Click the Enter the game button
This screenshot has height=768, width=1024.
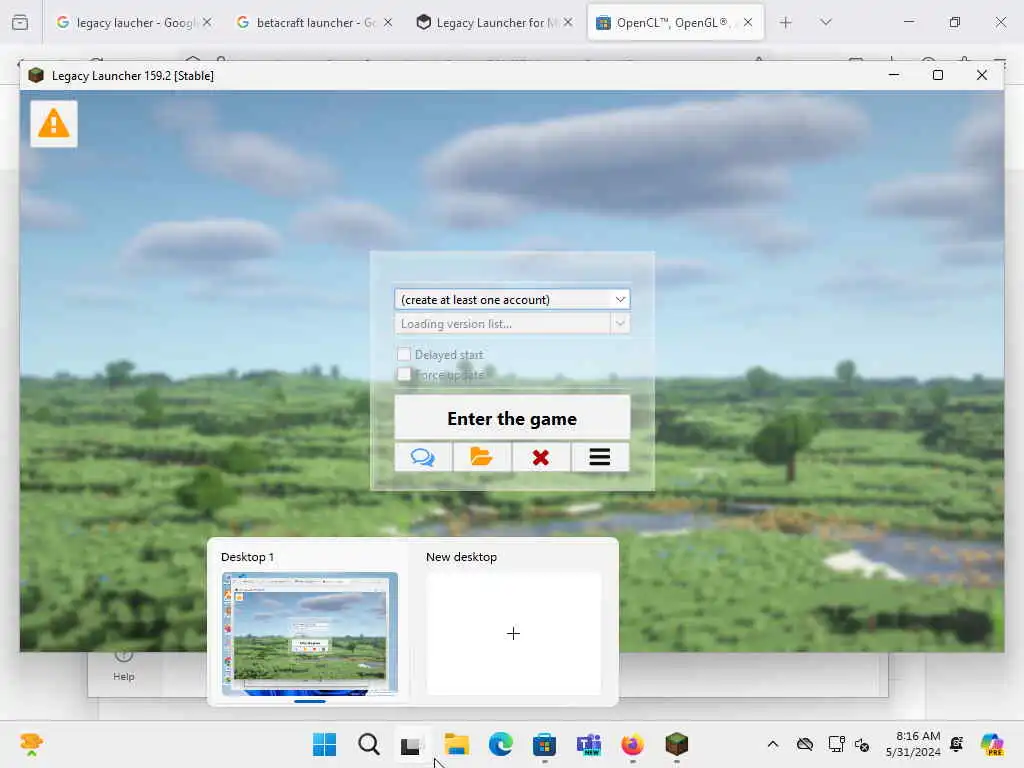[x=512, y=418]
